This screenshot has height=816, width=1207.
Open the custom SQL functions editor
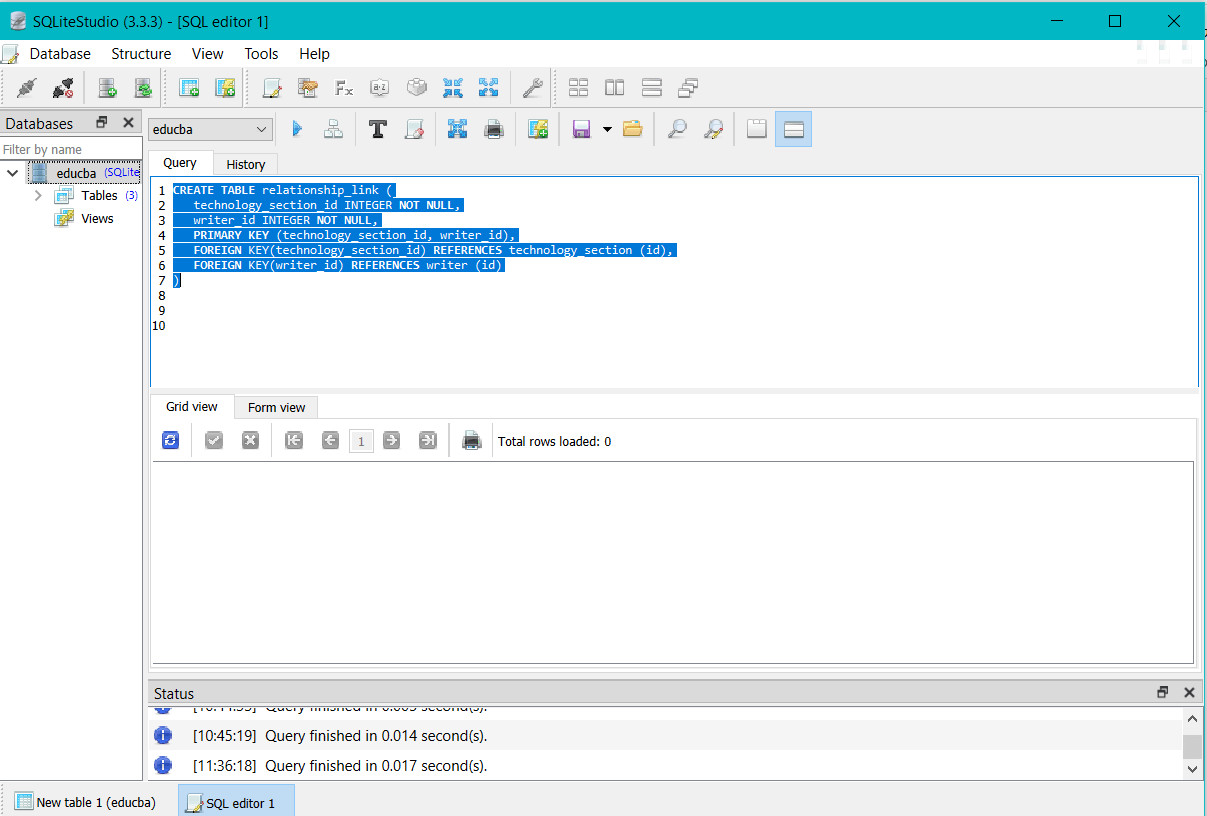pyautogui.click(x=344, y=87)
